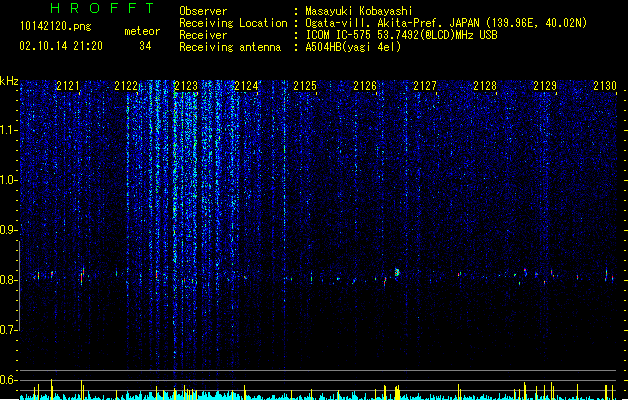Click the 0.9 kHz axis label

tap(9, 230)
